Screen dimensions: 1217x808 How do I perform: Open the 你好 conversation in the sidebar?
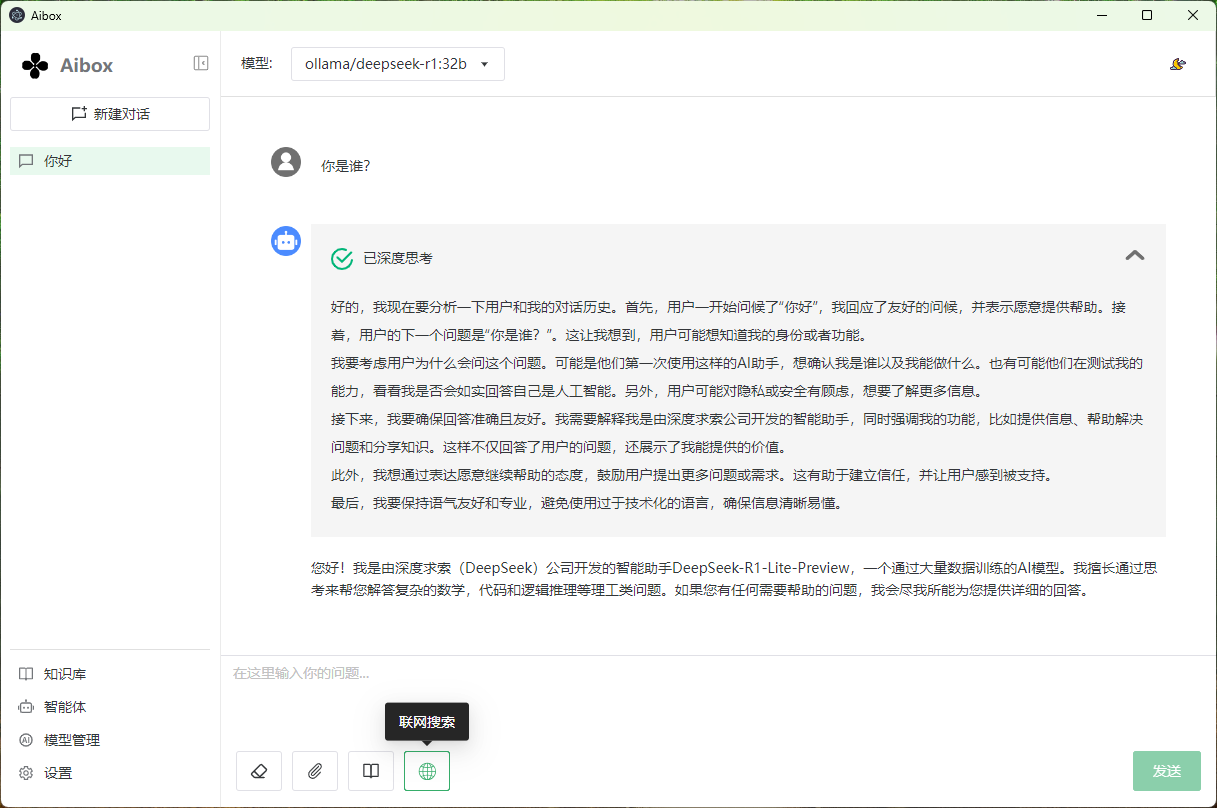click(x=110, y=161)
